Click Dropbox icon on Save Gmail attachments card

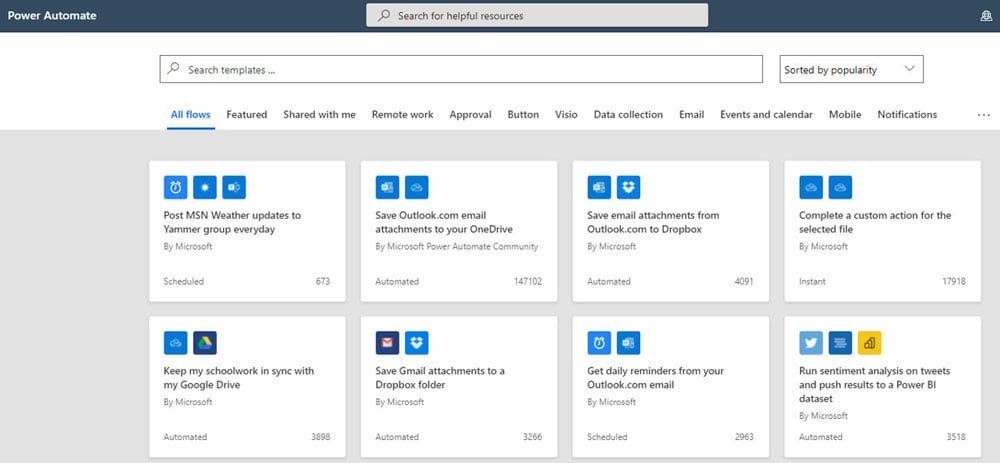point(416,343)
